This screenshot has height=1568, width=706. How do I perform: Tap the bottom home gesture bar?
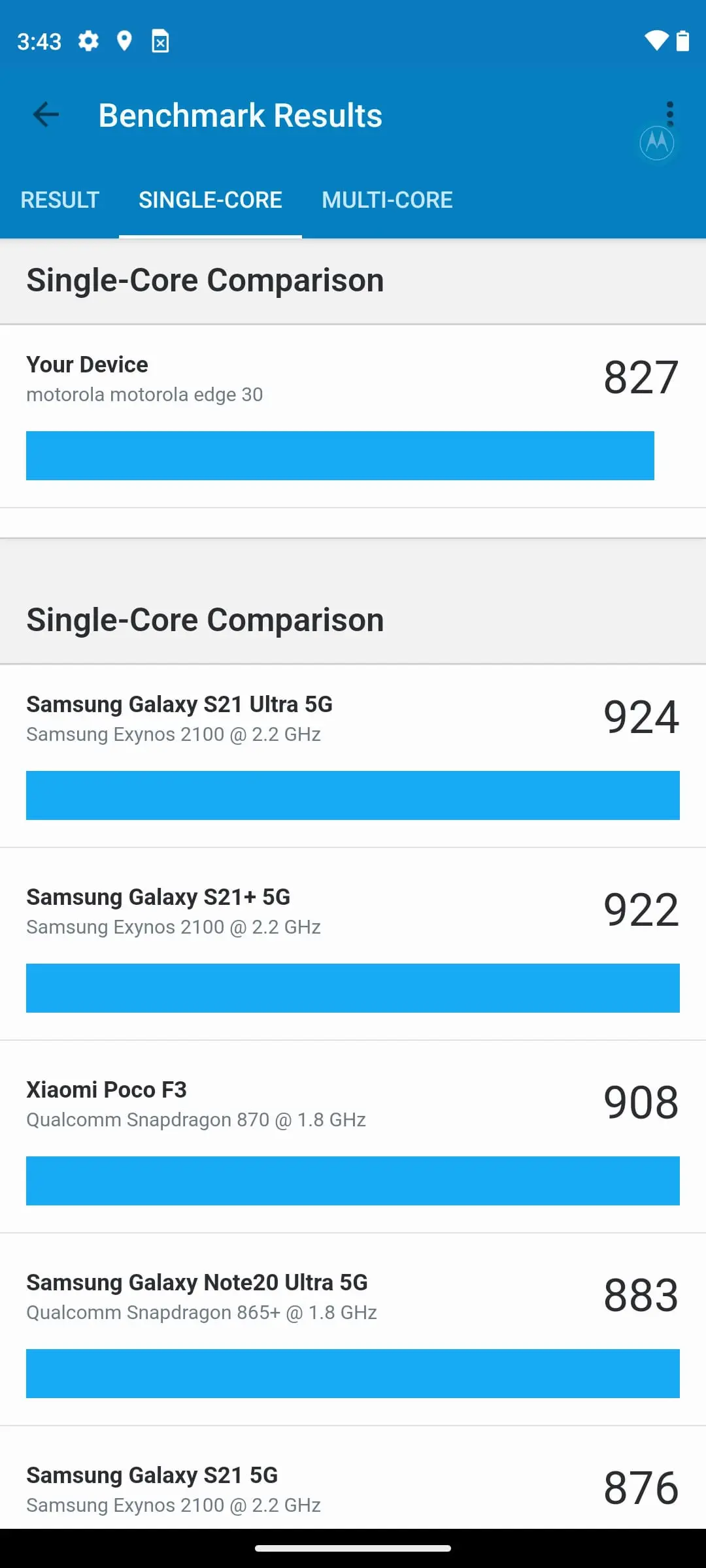353,1548
